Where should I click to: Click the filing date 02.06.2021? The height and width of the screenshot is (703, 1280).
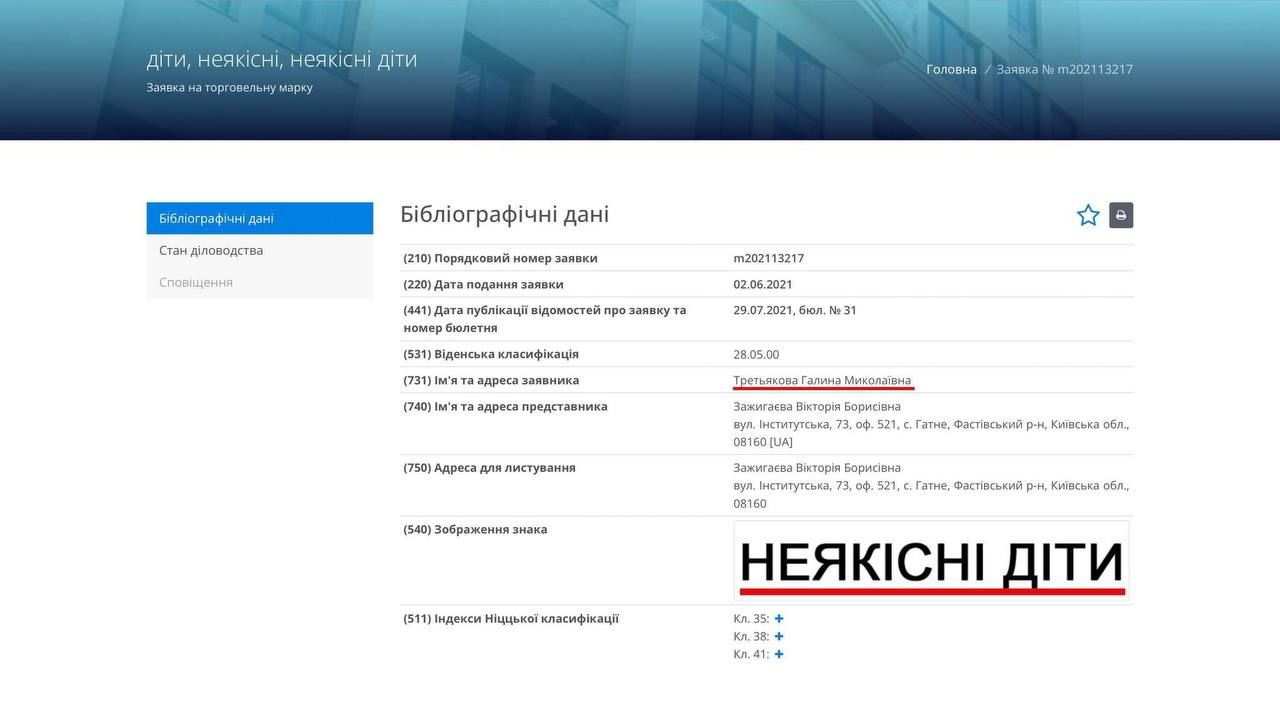pos(766,283)
